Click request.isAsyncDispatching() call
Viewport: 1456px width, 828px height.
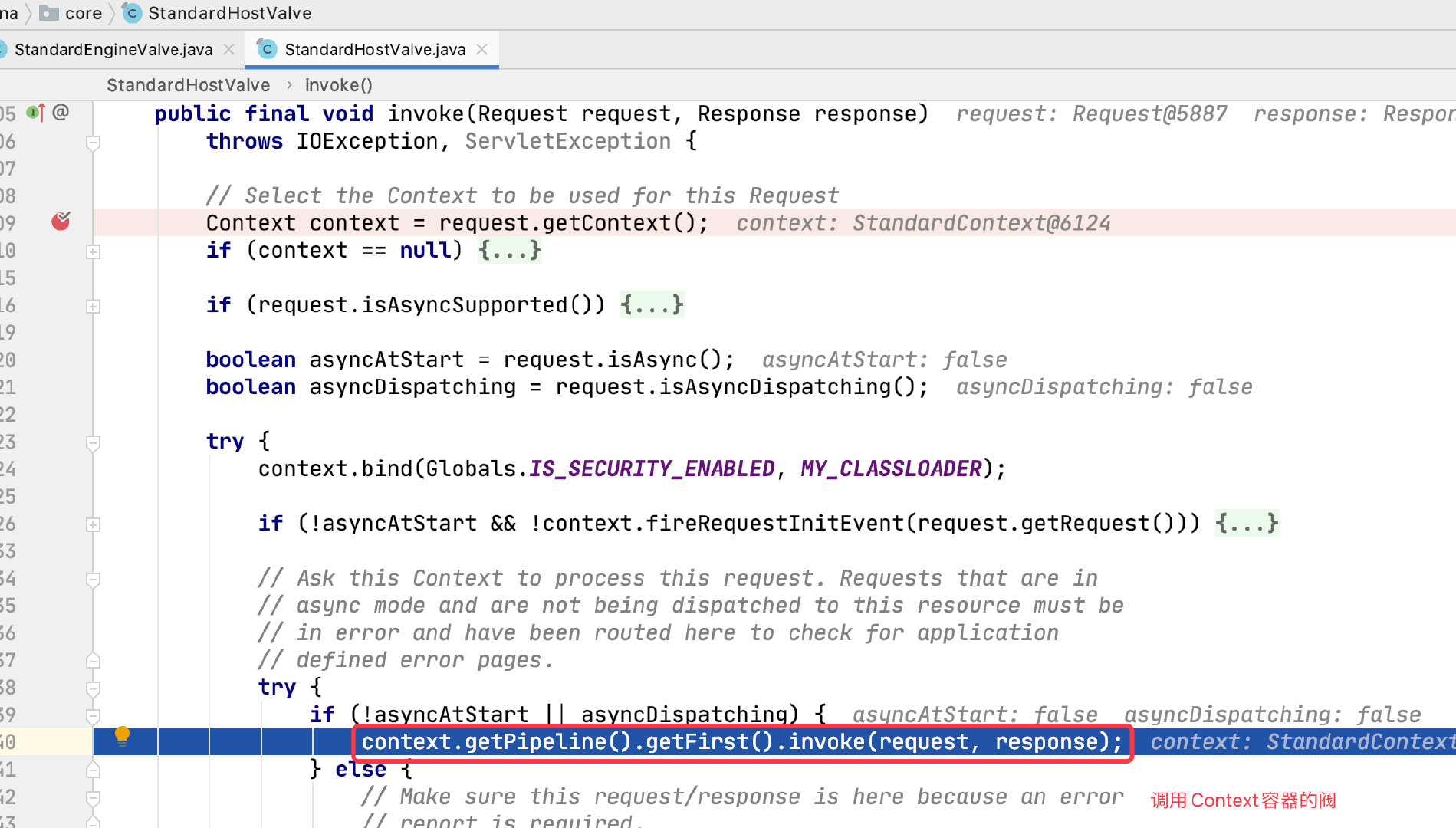click(x=735, y=386)
